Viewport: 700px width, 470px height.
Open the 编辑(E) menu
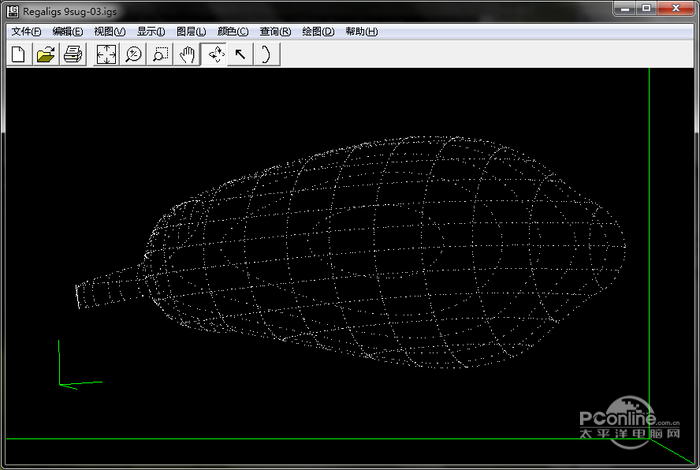tap(68, 31)
